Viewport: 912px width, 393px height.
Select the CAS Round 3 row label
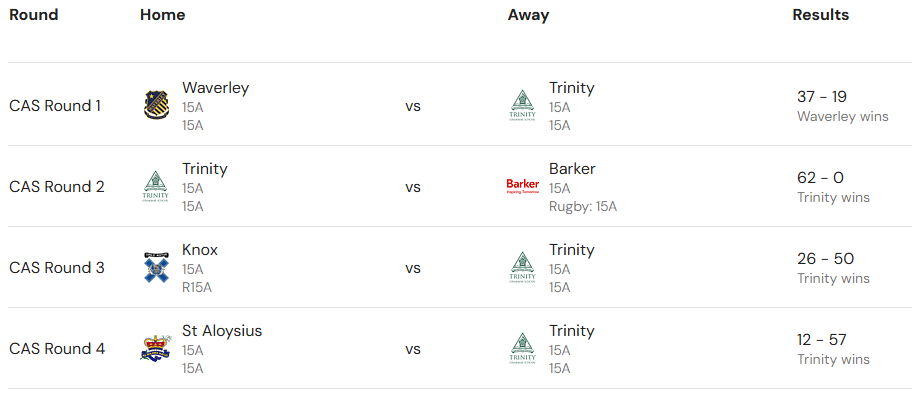(57, 267)
